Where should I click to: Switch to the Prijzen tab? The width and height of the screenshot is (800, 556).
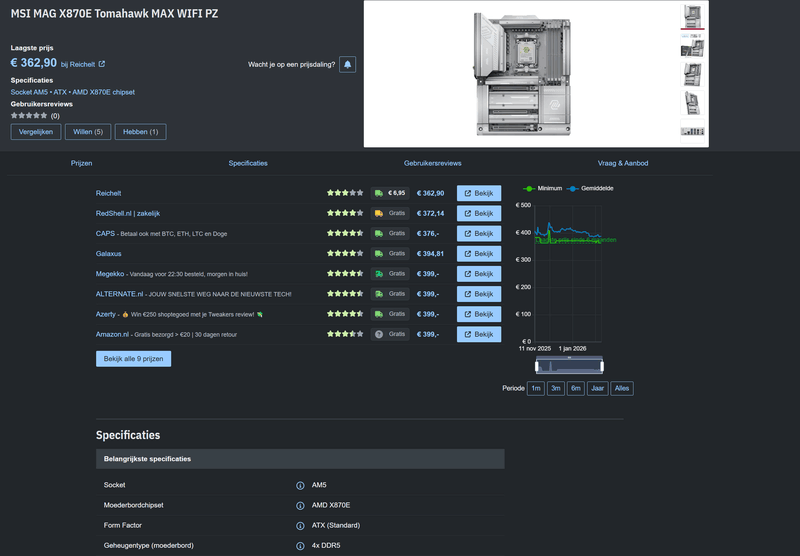tap(82, 163)
